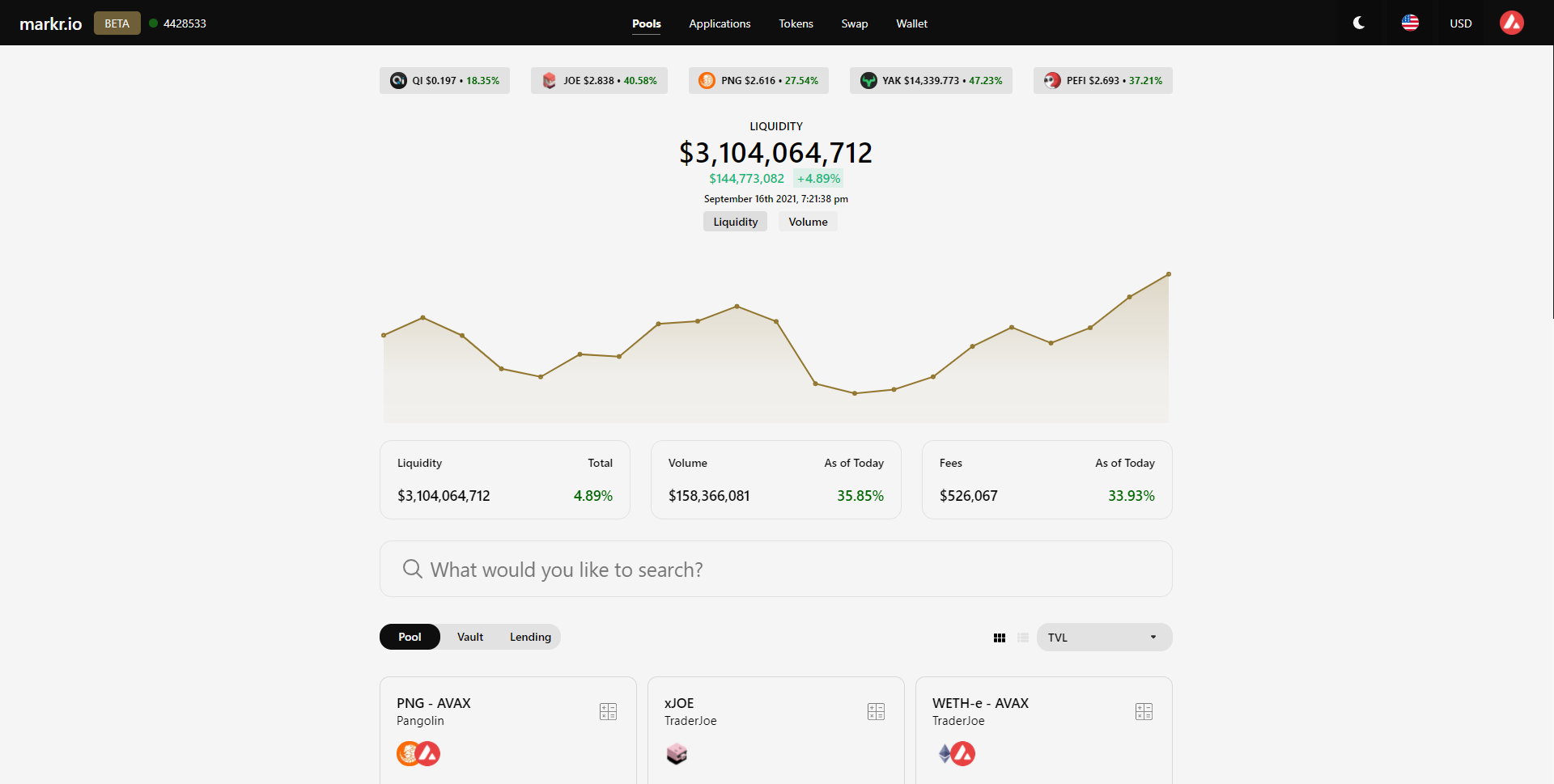Click the markr.io logo

(51, 23)
